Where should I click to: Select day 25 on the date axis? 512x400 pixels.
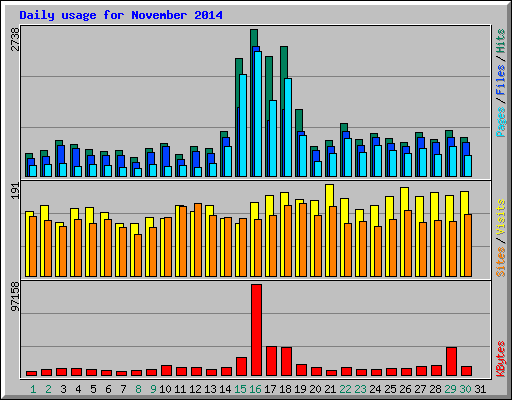tap(390, 389)
